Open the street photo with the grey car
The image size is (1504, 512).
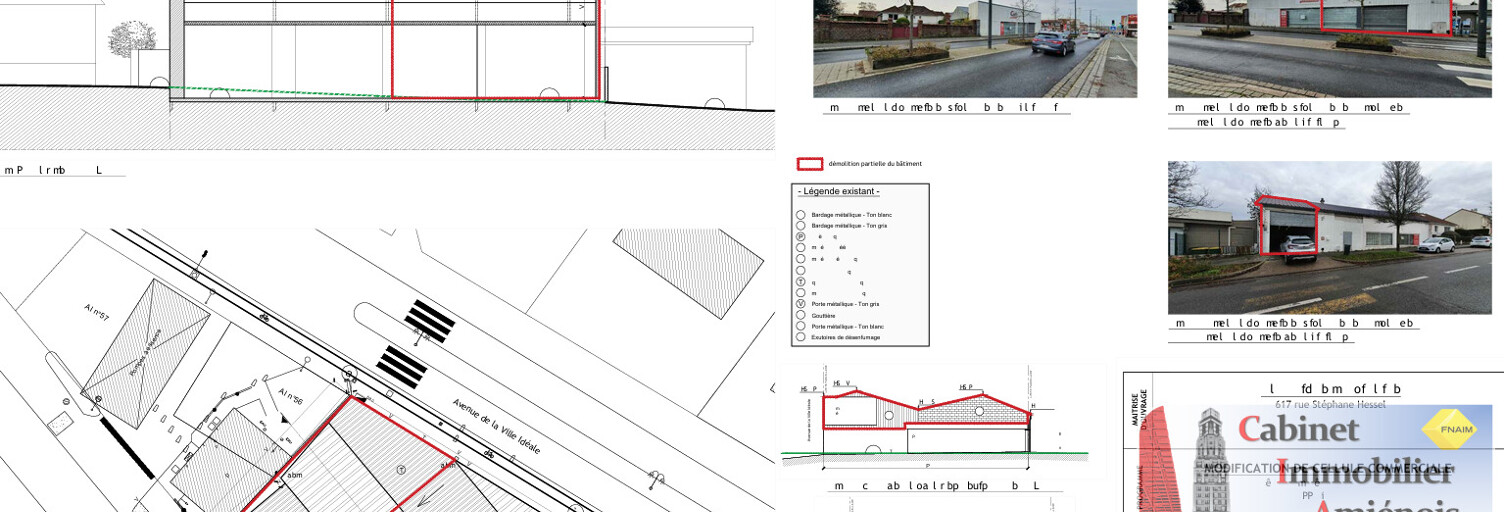[x=974, y=48]
